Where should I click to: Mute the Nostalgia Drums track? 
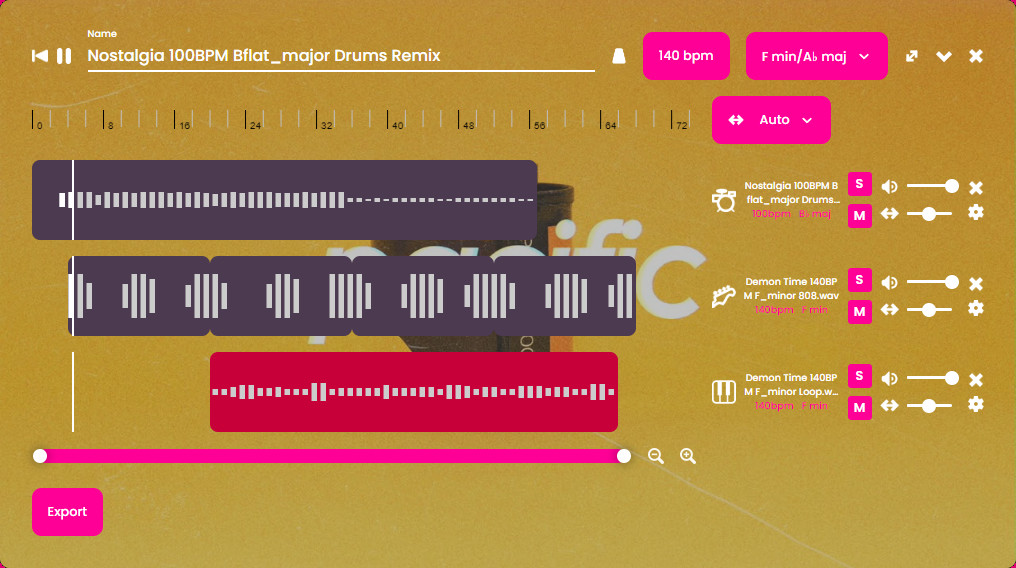click(859, 216)
